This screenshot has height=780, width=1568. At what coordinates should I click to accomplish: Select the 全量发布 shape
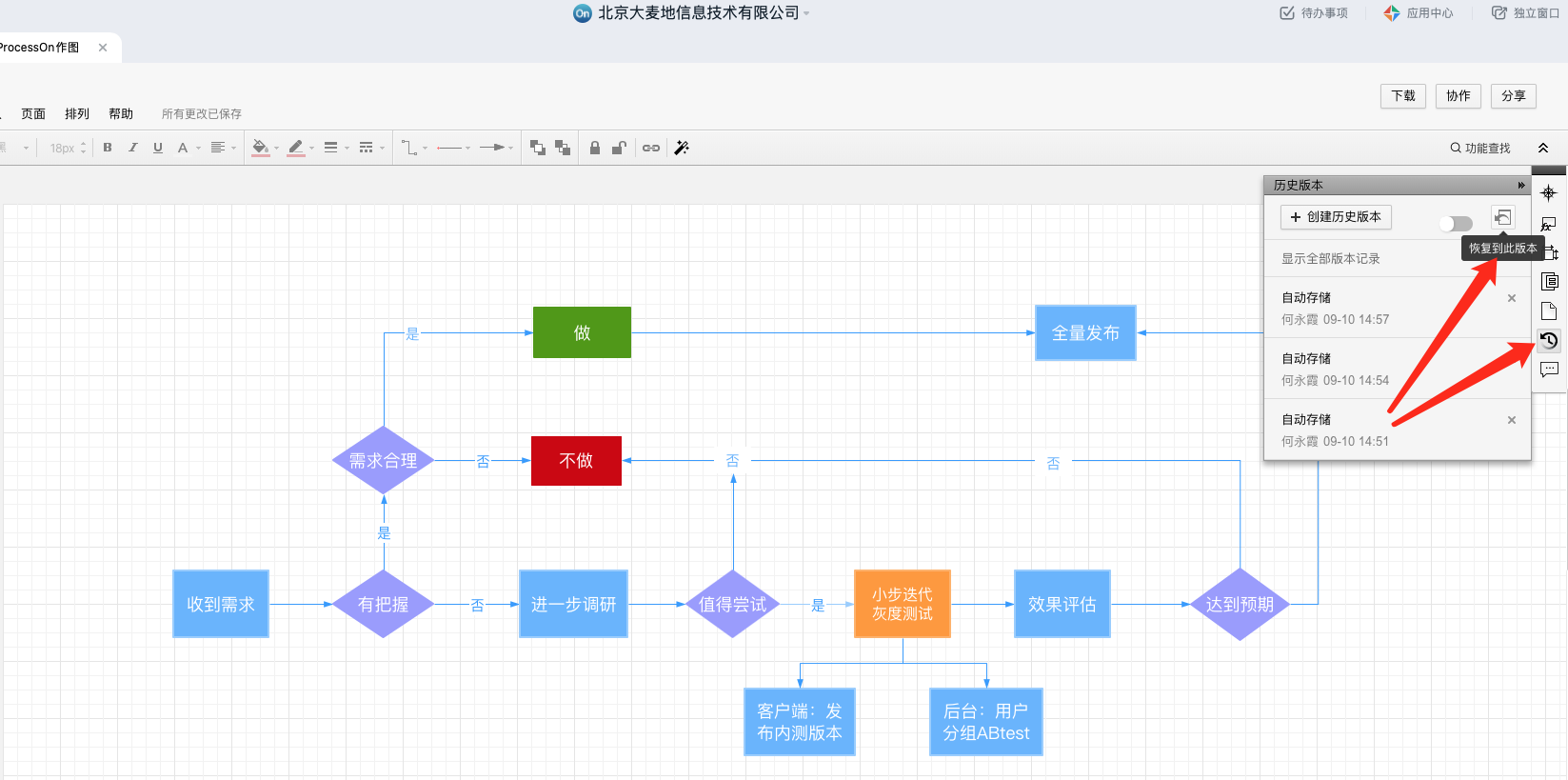[x=1085, y=332]
